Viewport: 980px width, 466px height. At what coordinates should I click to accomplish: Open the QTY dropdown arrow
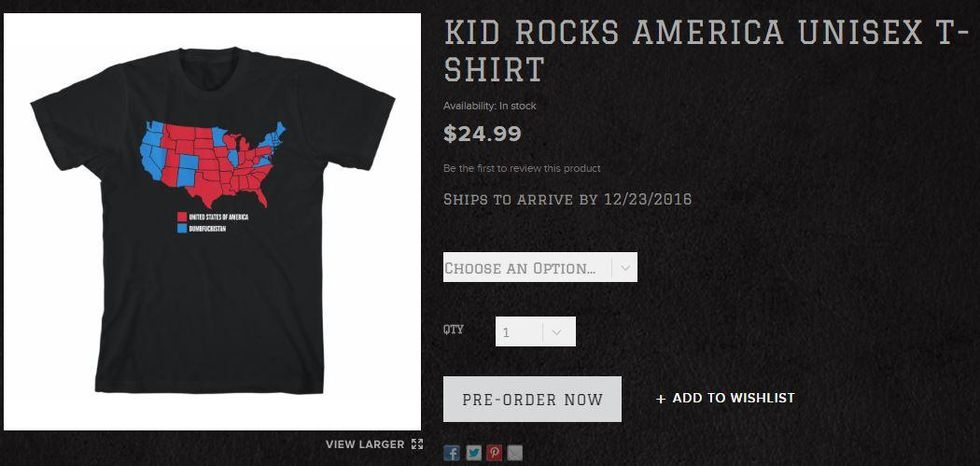[557, 332]
